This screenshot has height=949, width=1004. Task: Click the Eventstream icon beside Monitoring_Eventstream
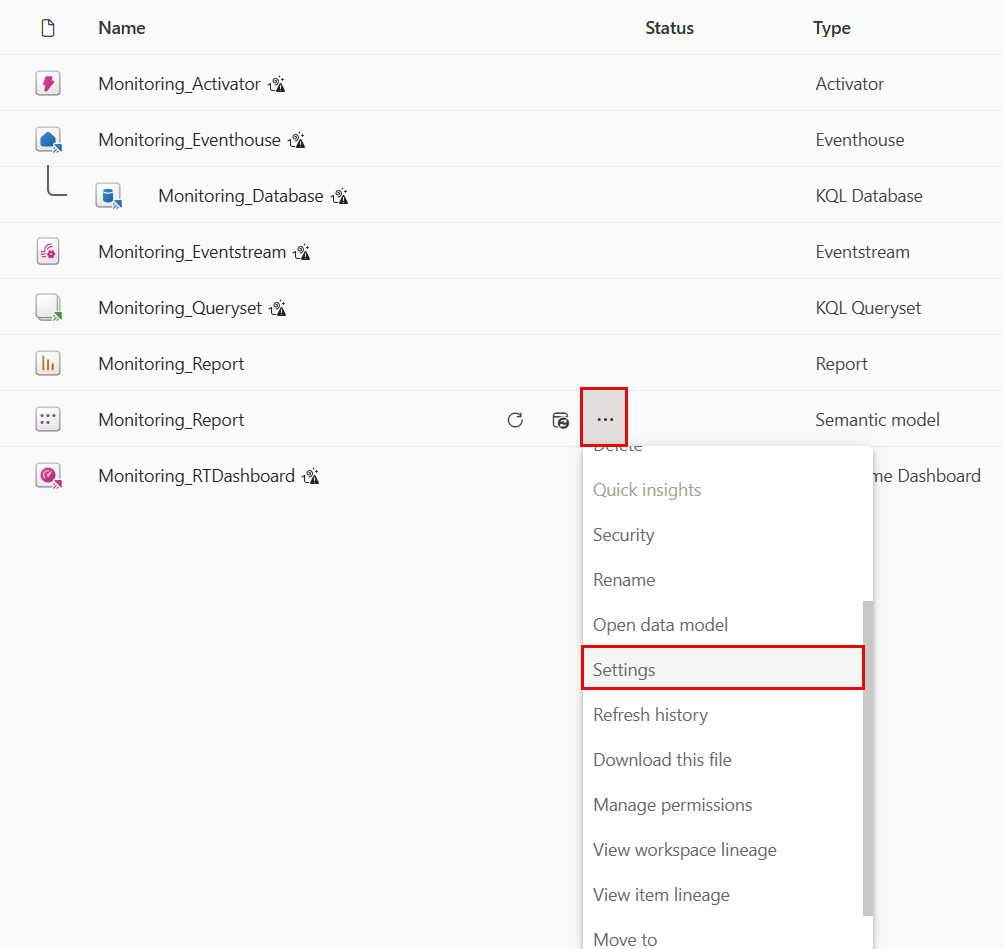point(46,251)
